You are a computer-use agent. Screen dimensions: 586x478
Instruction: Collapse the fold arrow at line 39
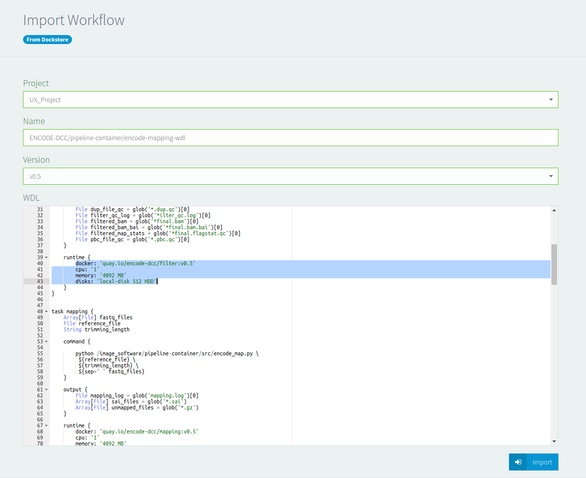[x=46, y=257]
